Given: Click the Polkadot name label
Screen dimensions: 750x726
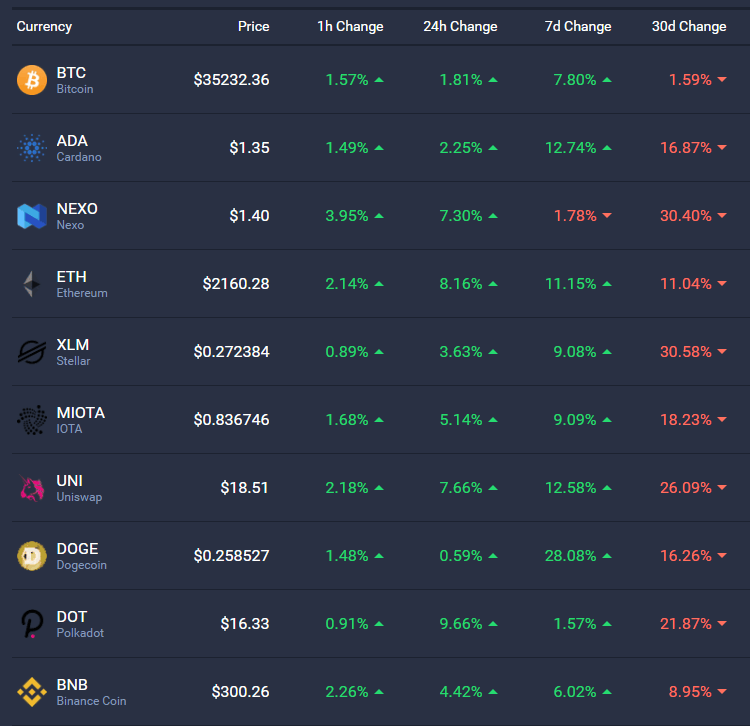Looking at the screenshot, I should click(80, 633).
